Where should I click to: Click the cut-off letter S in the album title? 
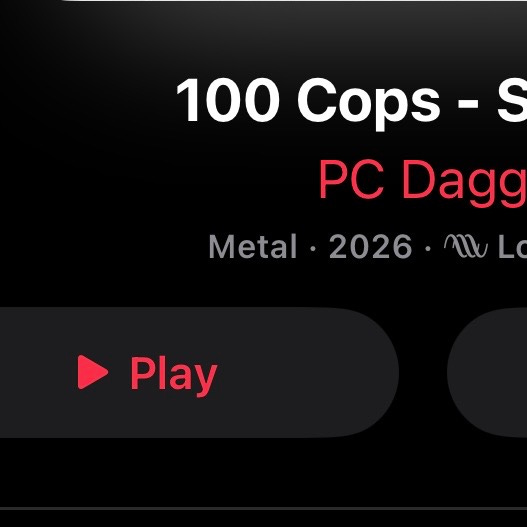pos(512,100)
